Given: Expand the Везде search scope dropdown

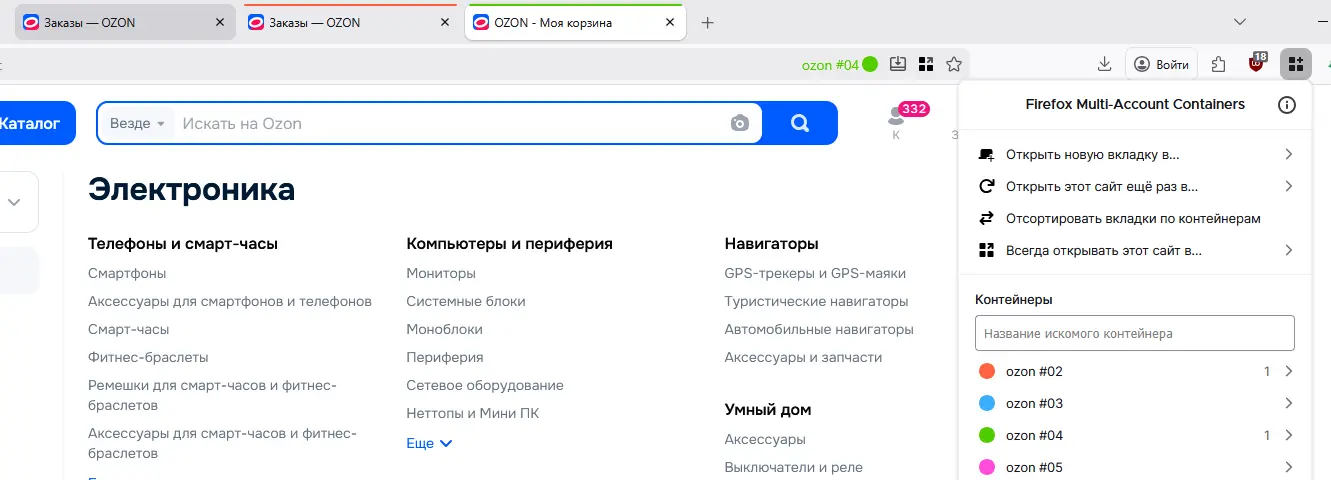Looking at the screenshot, I should click(x=137, y=123).
